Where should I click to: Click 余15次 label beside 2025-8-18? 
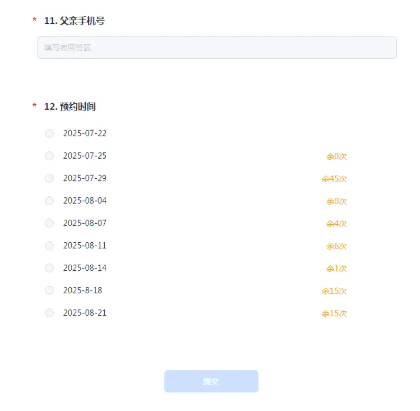coord(334,291)
